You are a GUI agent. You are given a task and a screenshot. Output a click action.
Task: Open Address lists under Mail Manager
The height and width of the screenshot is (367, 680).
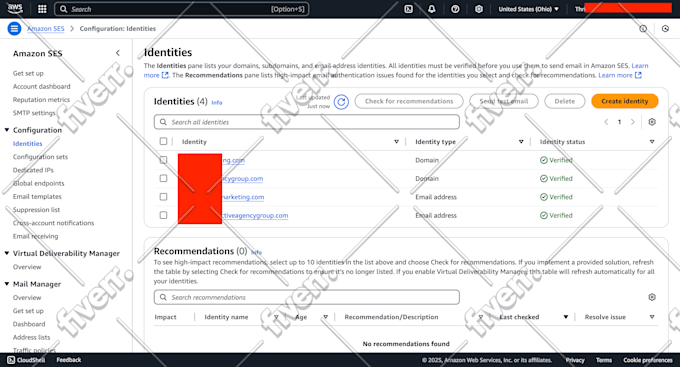tap(31, 337)
